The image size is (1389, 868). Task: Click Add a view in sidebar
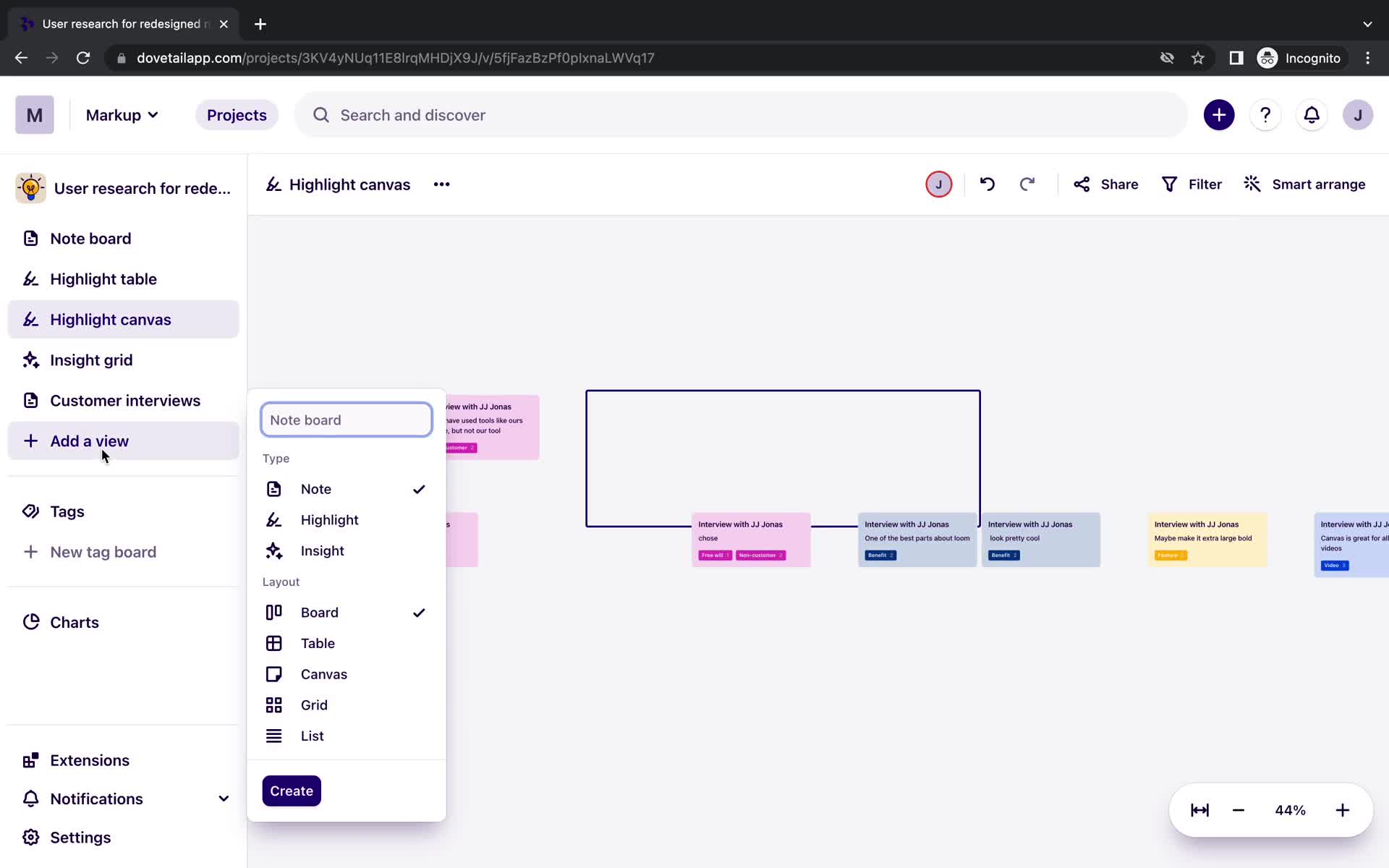[x=89, y=441]
